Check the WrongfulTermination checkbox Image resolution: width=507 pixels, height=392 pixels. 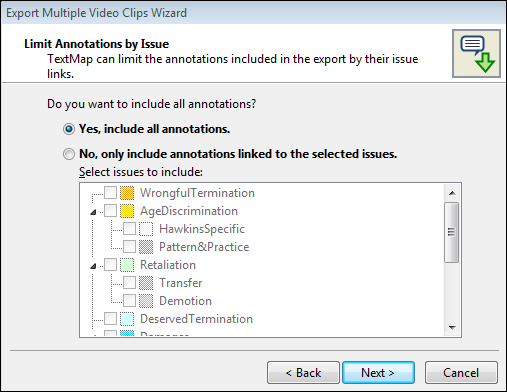[110, 193]
